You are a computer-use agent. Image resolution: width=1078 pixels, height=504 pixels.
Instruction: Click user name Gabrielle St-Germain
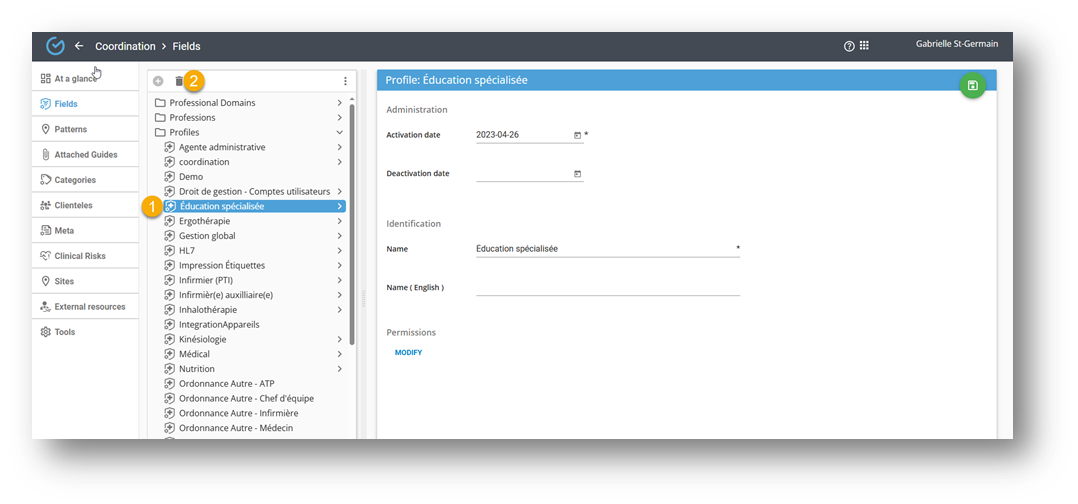[956, 44]
